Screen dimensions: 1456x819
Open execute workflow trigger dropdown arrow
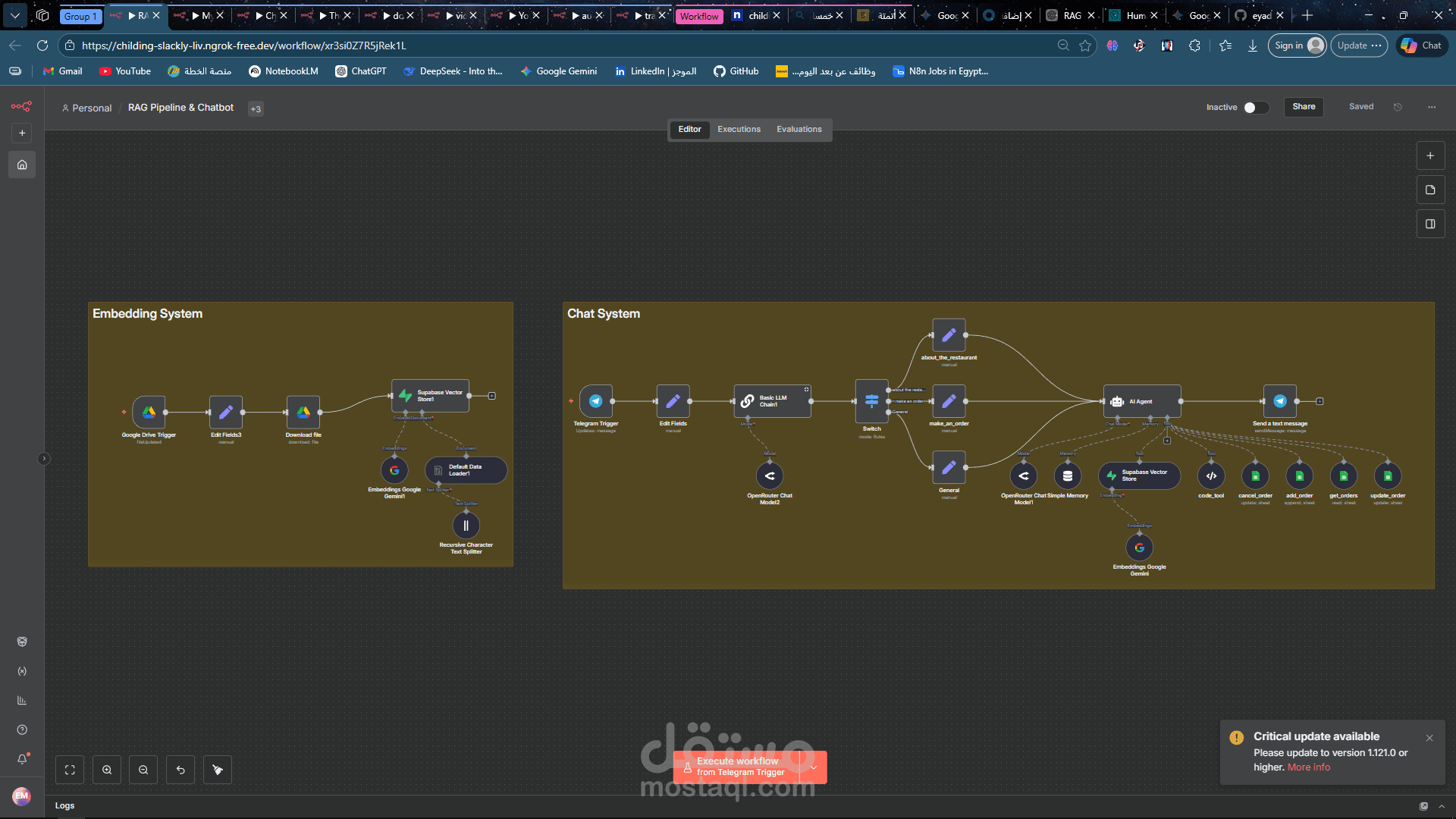(814, 767)
